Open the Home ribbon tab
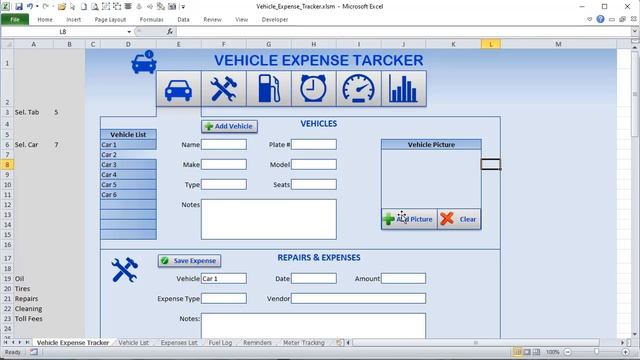 [45, 19]
